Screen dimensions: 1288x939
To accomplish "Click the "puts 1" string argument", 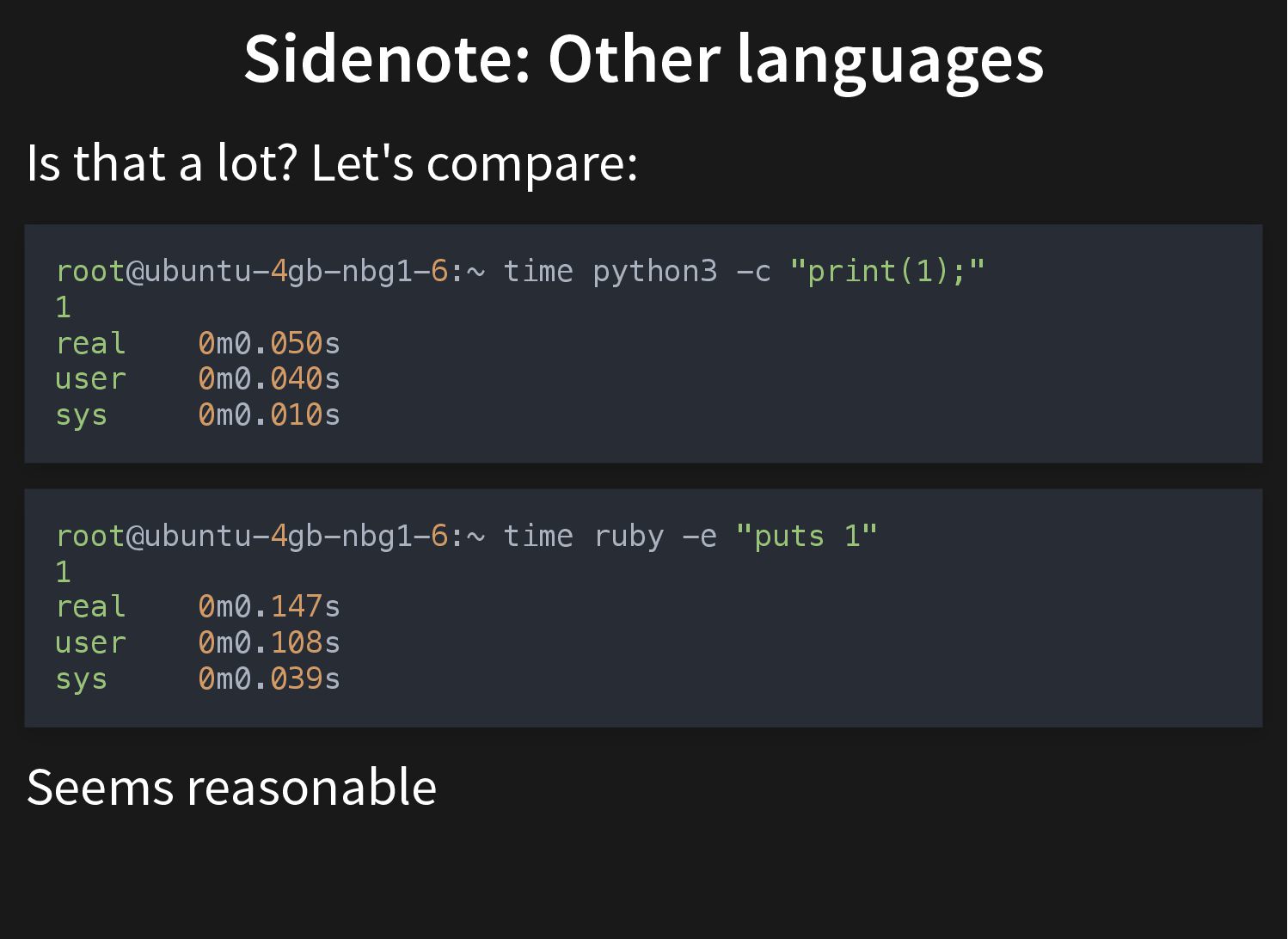I will tap(807, 537).
